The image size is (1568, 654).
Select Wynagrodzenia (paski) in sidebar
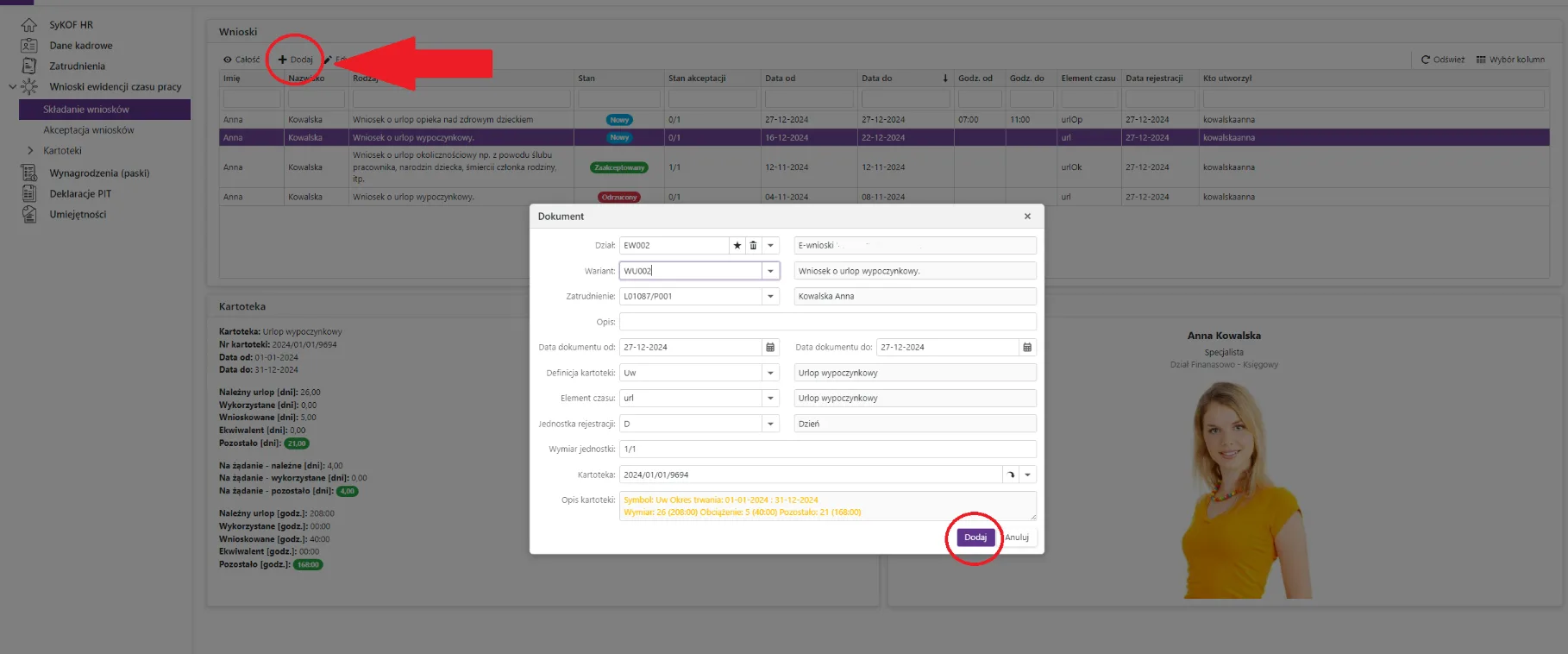click(x=99, y=173)
